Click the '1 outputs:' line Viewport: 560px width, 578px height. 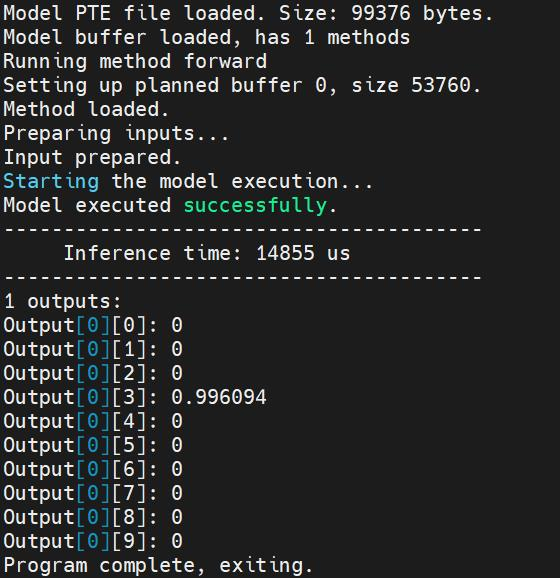pyautogui.click(x=62, y=302)
